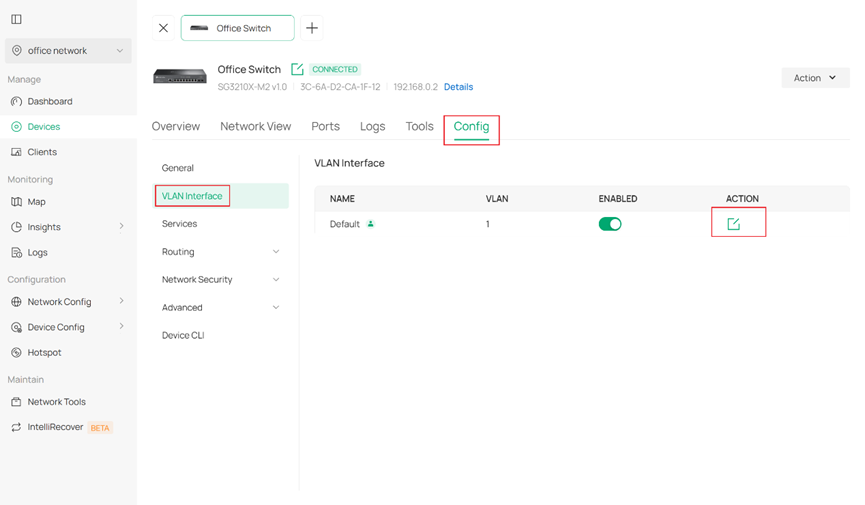
Task: Collapse the sidebar panel icon
Action: click(17, 19)
